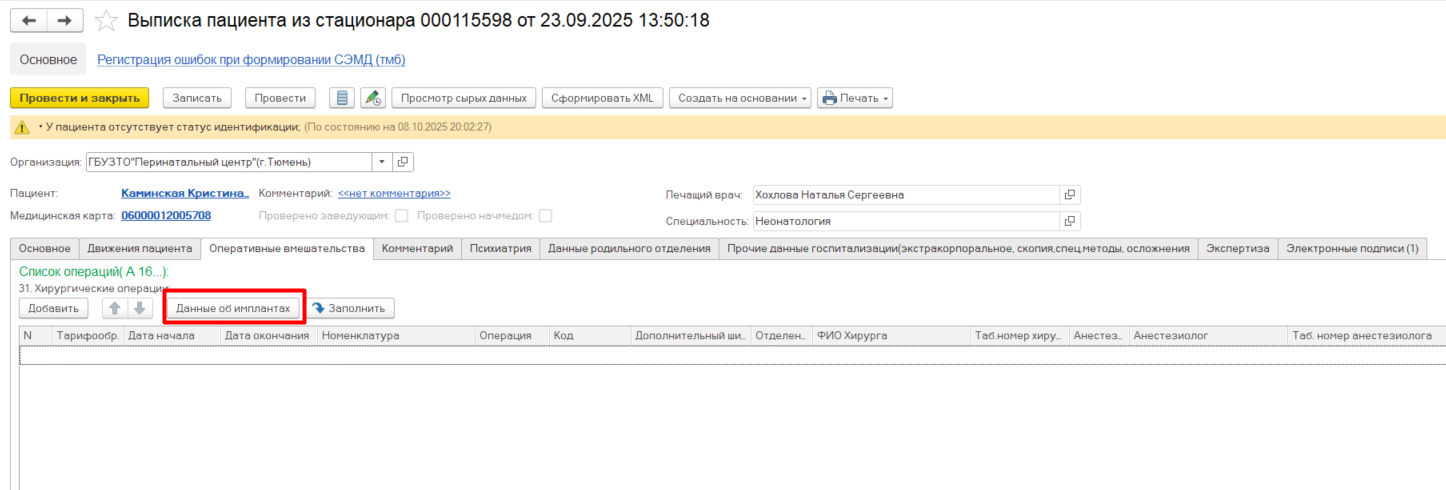
Task: Move operation row up with arrow
Action: point(114,308)
